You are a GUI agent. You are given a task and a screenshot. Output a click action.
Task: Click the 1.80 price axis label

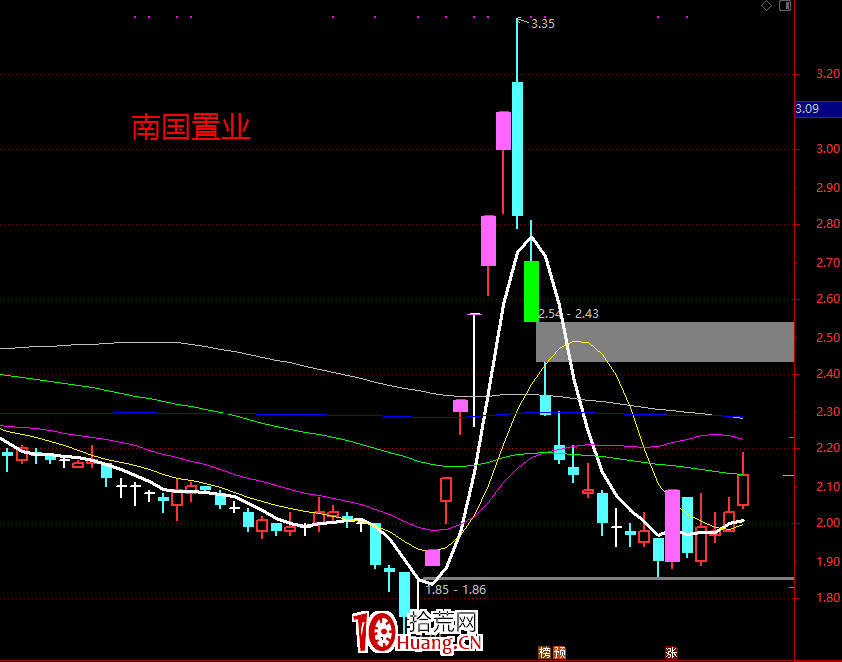click(828, 598)
